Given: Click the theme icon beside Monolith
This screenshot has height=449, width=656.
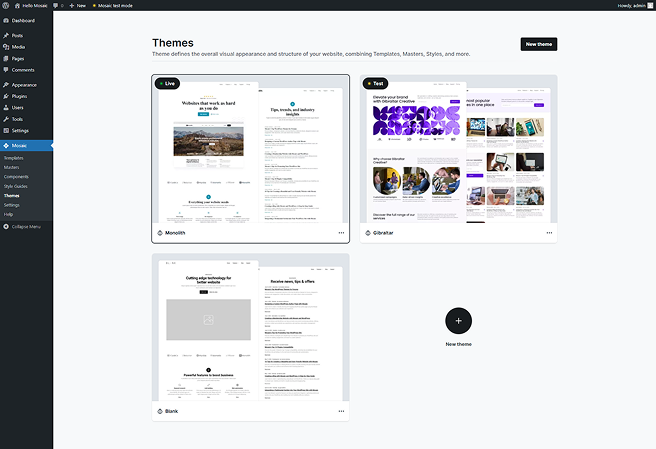Looking at the screenshot, I should (160, 233).
